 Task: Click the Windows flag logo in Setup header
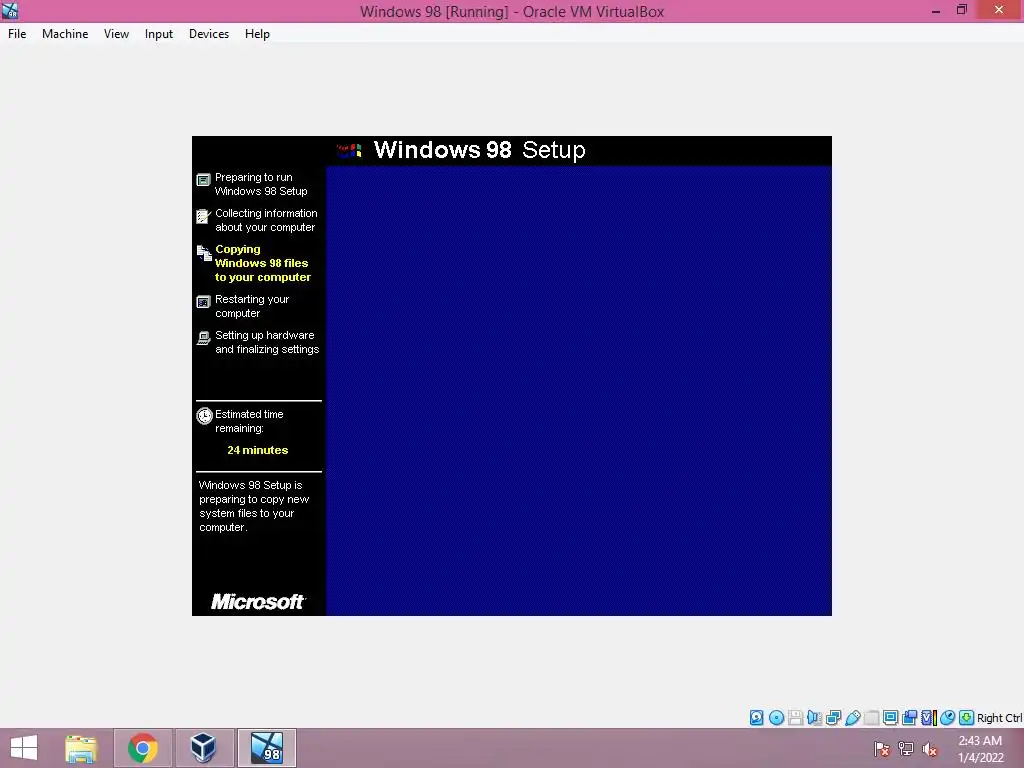pos(349,151)
